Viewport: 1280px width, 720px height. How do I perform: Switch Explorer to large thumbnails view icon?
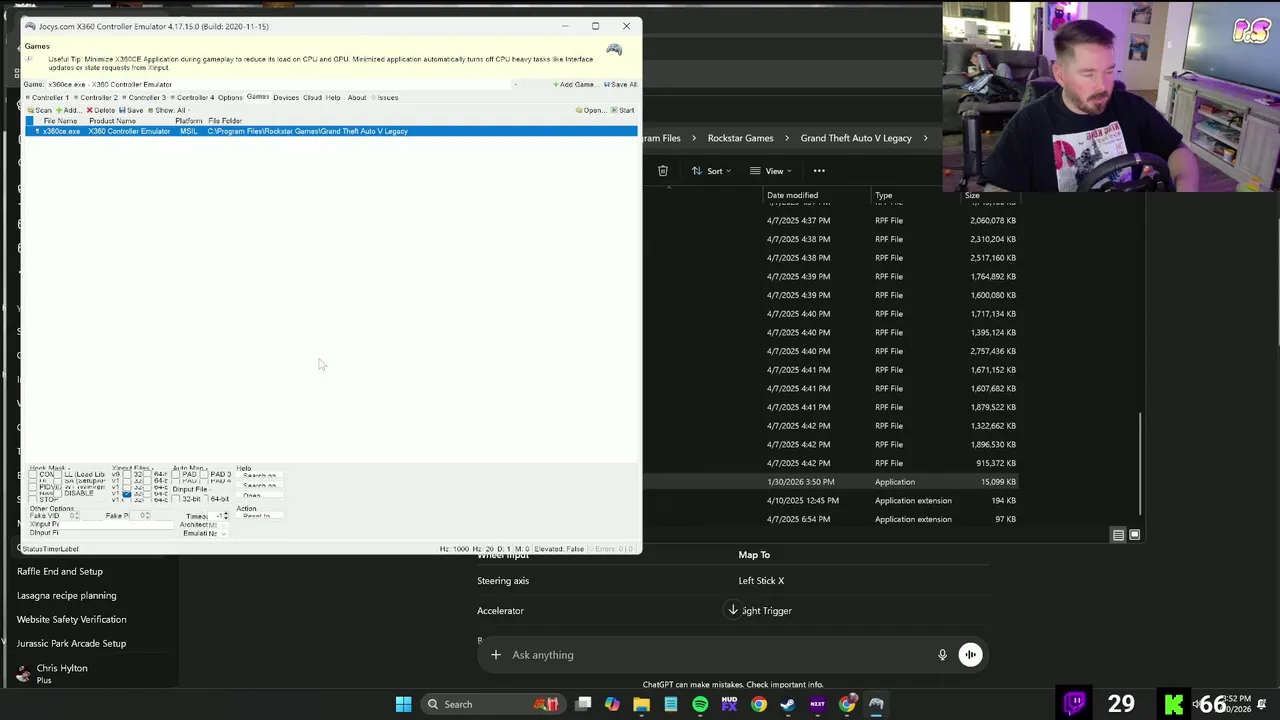pyautogui.click(x=1134, y=535)
